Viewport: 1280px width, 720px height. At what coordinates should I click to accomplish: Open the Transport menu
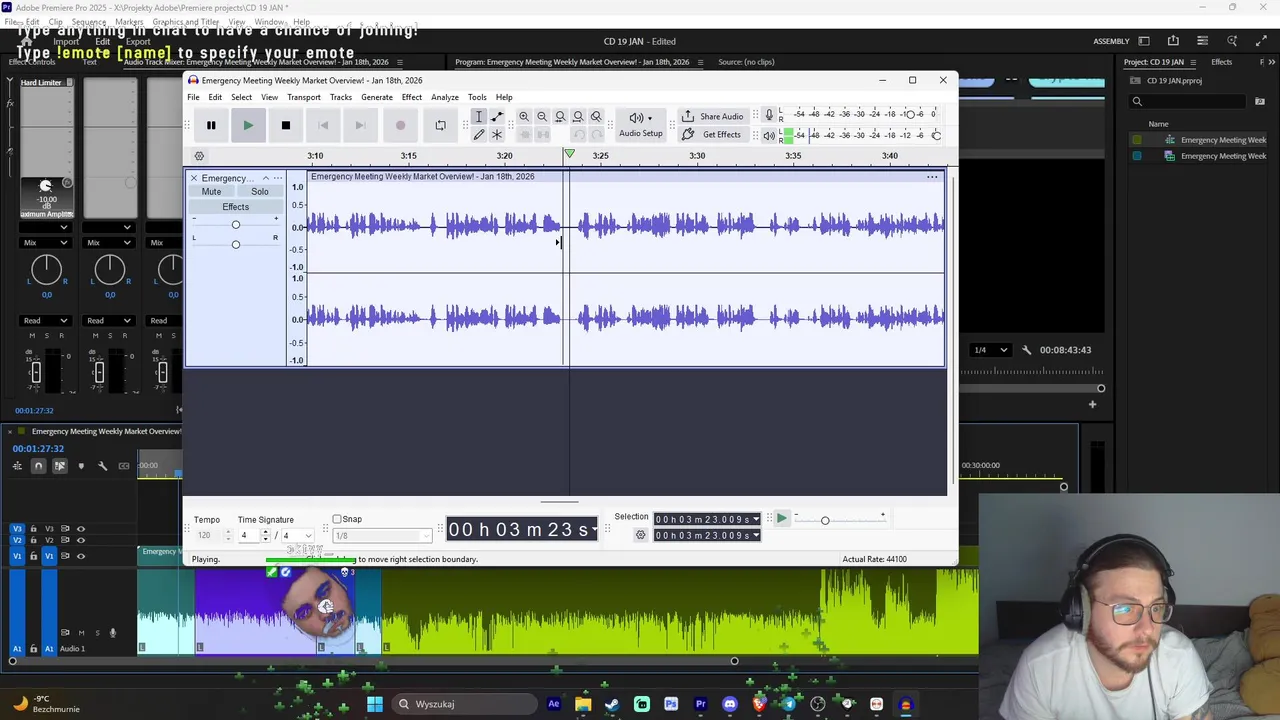click(x=304, y=97)
